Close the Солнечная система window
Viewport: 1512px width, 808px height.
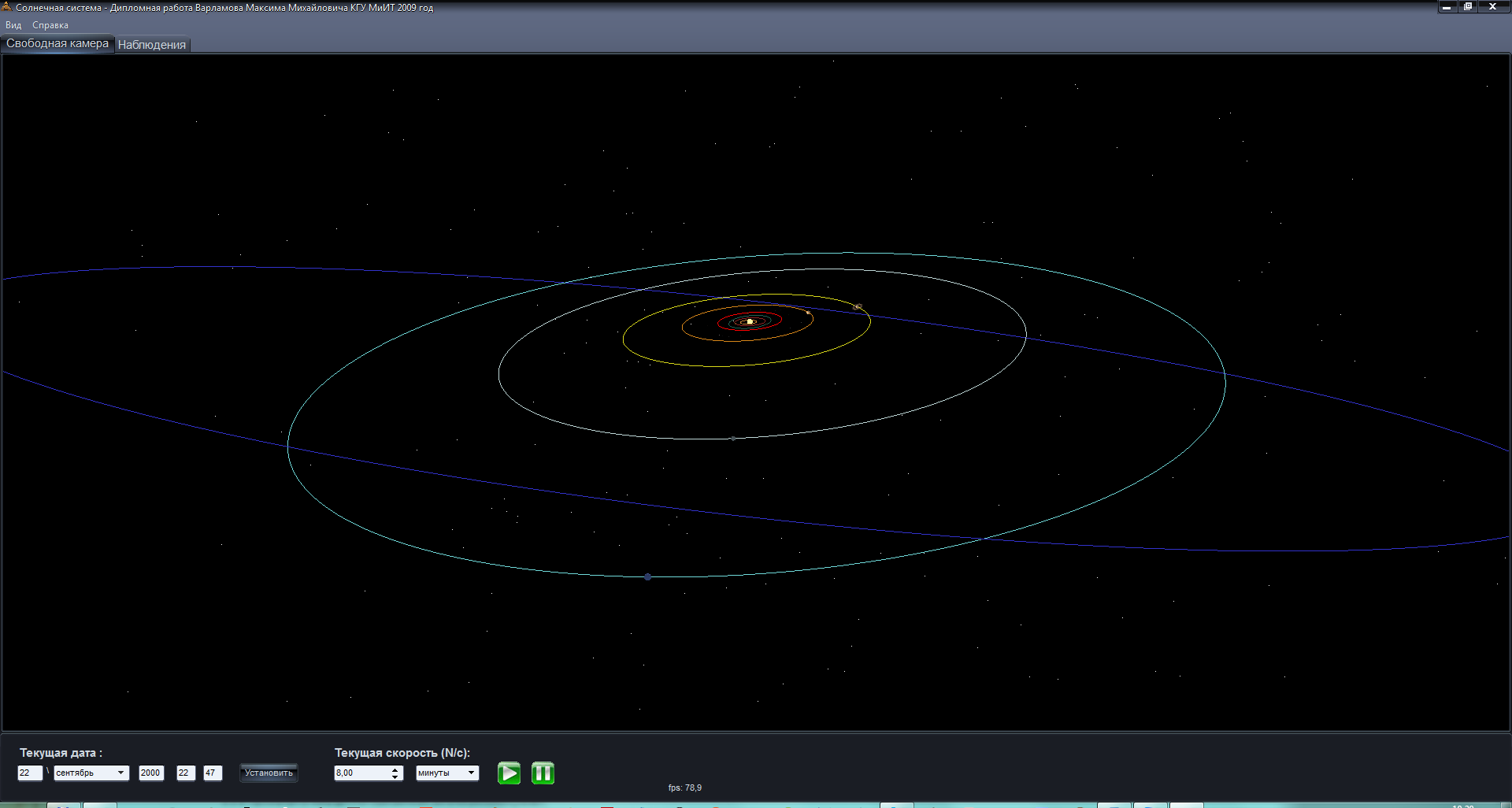(x=1492, y=6)
